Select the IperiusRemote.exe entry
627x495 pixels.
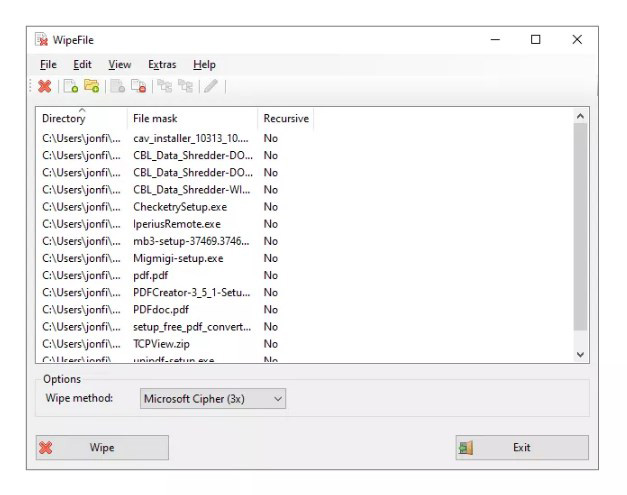177,224
